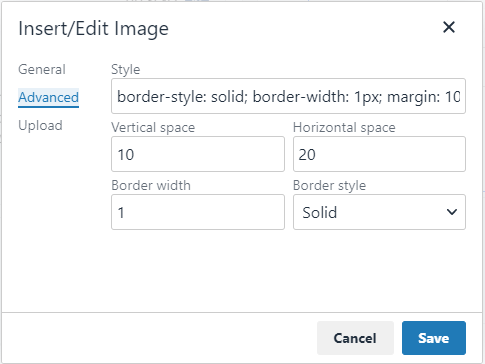The width and height of the screenshot is (485, 364).
Task: Focus the Vertical space field
Action: pyautogui.click(x=198, y=154)
